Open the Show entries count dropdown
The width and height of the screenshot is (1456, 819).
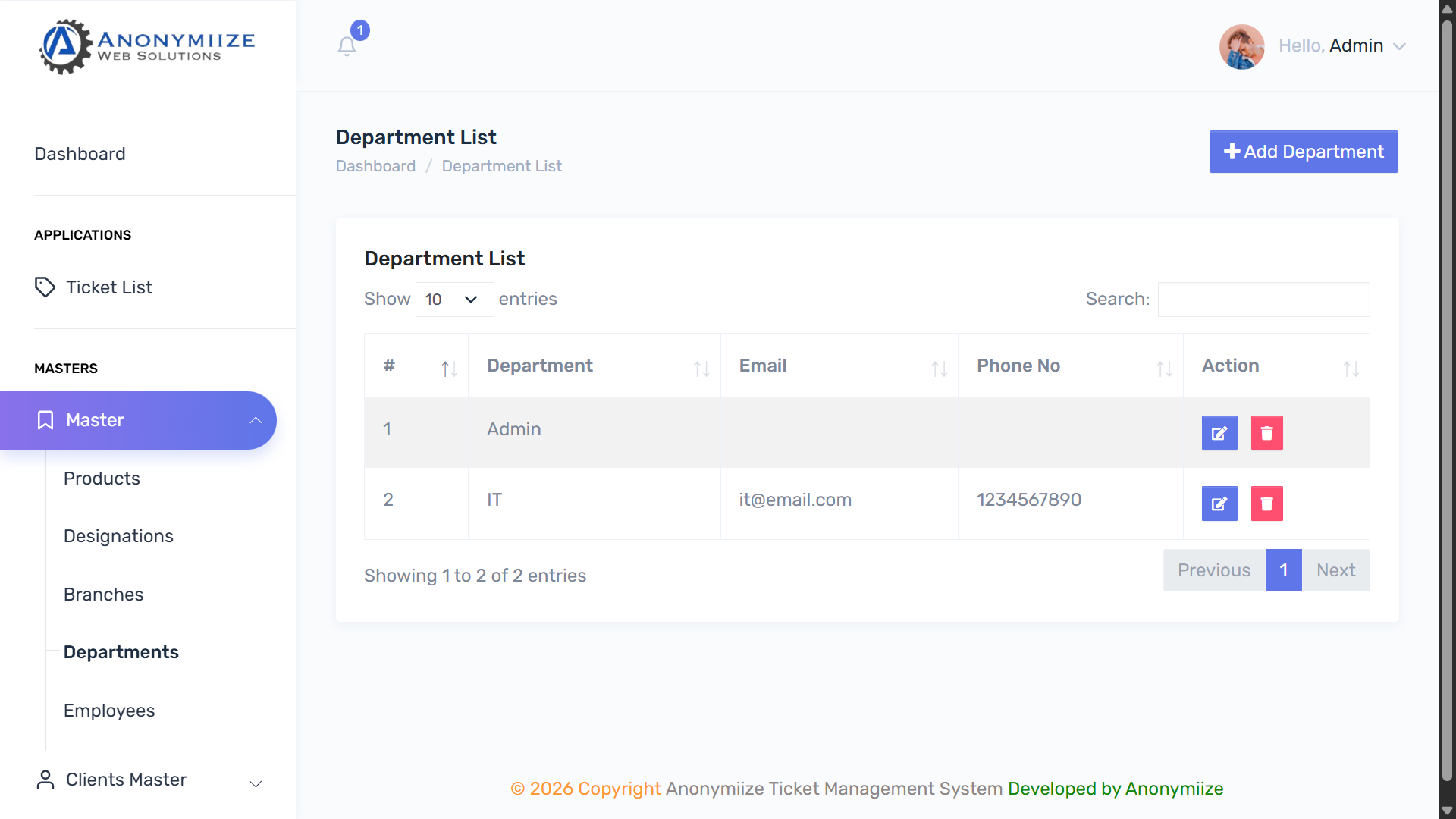tap(454, 300)
